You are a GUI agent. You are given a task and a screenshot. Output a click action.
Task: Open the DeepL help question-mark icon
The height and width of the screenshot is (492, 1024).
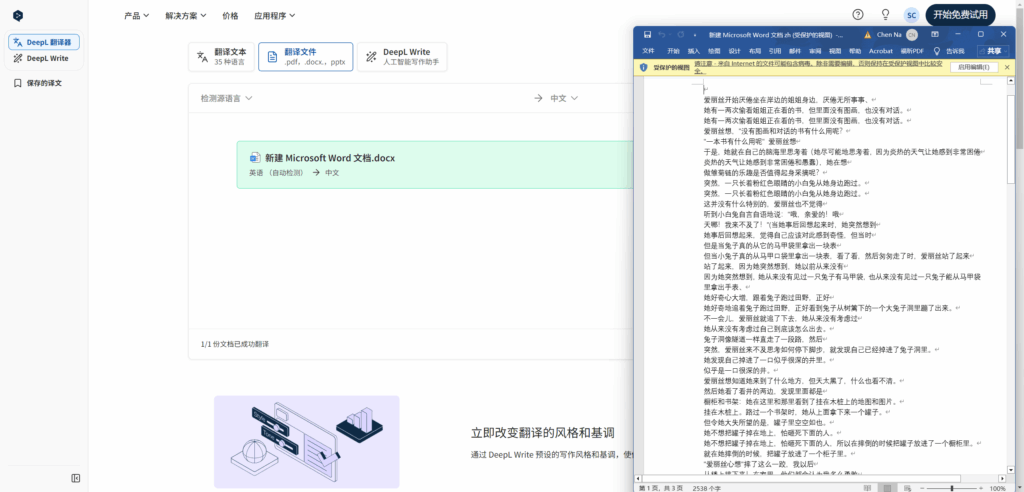tap(858, 14)
